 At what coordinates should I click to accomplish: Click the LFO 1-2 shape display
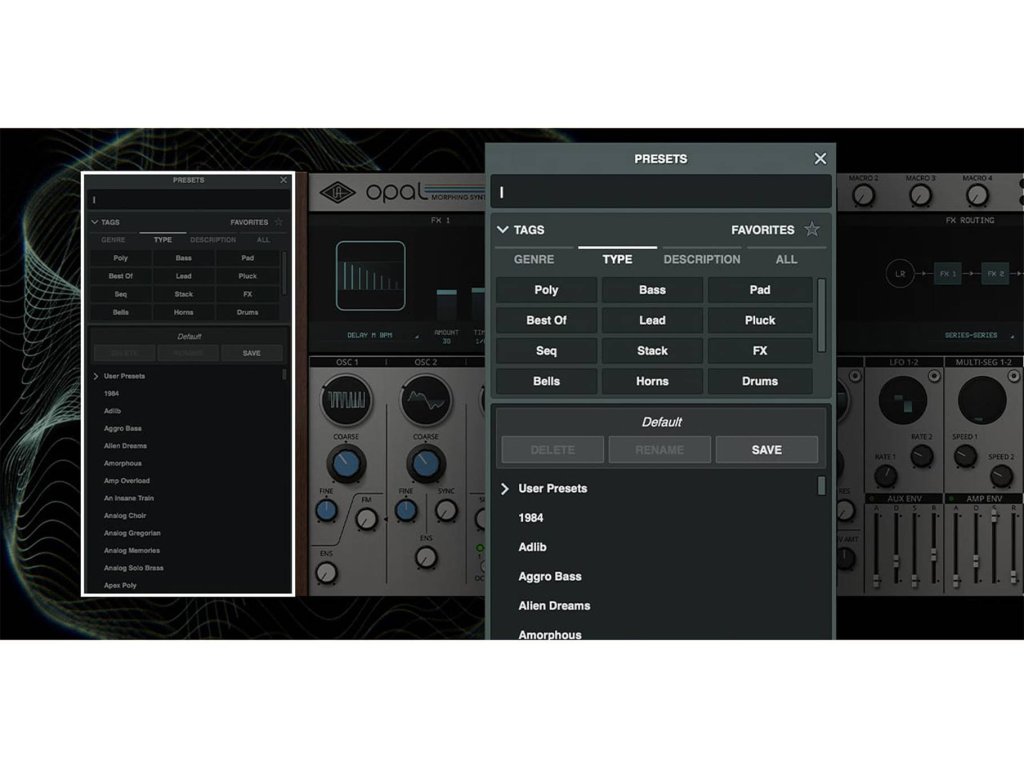903,400
